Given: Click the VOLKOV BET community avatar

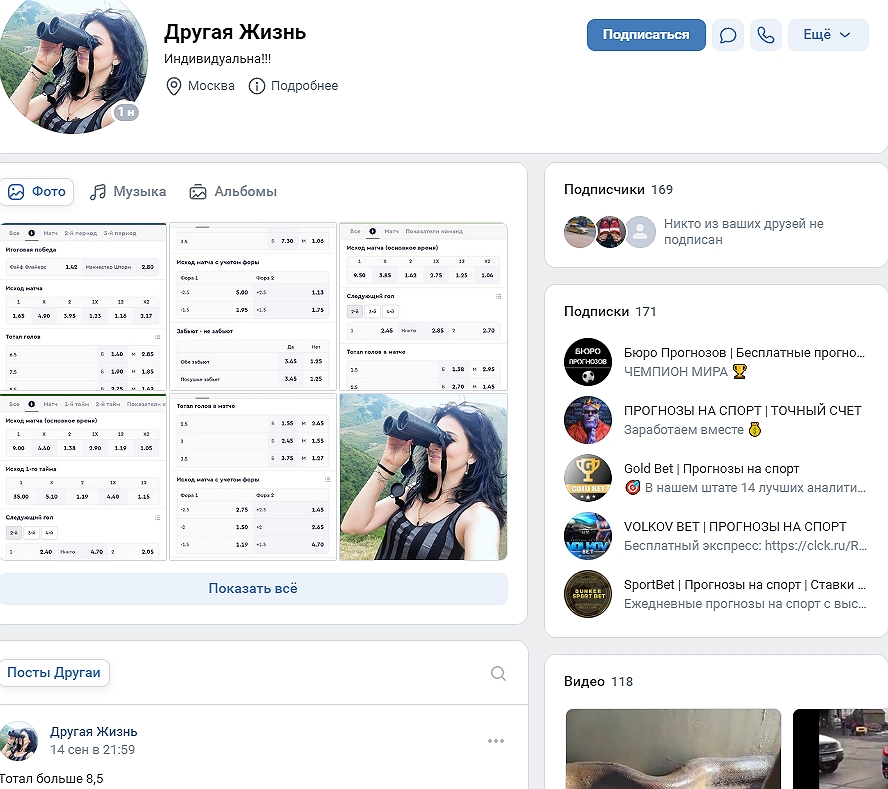Looking at the screenshot, I should coord(587,536).
